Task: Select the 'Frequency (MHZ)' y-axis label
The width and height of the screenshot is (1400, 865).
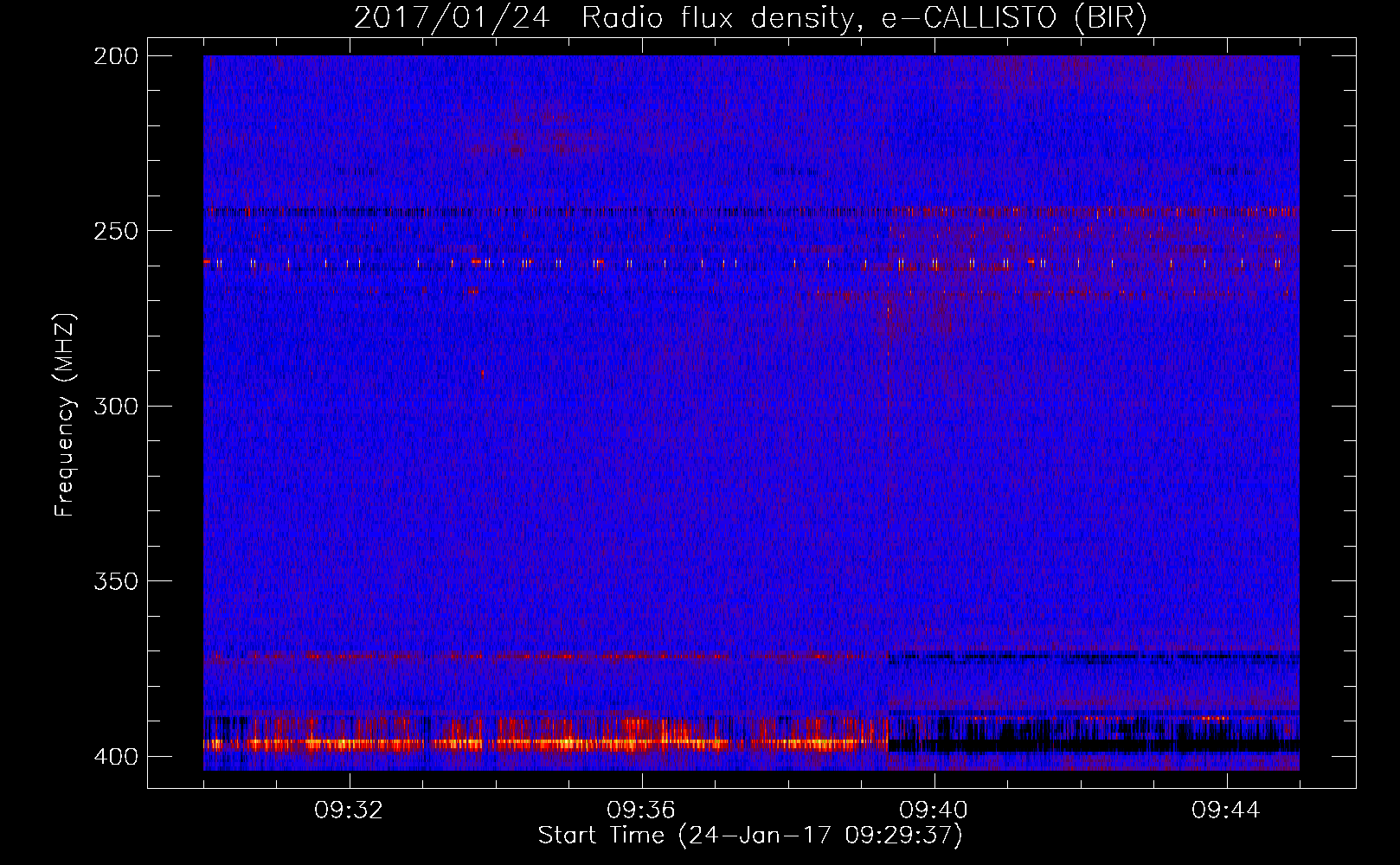Action: pos(65,414)
